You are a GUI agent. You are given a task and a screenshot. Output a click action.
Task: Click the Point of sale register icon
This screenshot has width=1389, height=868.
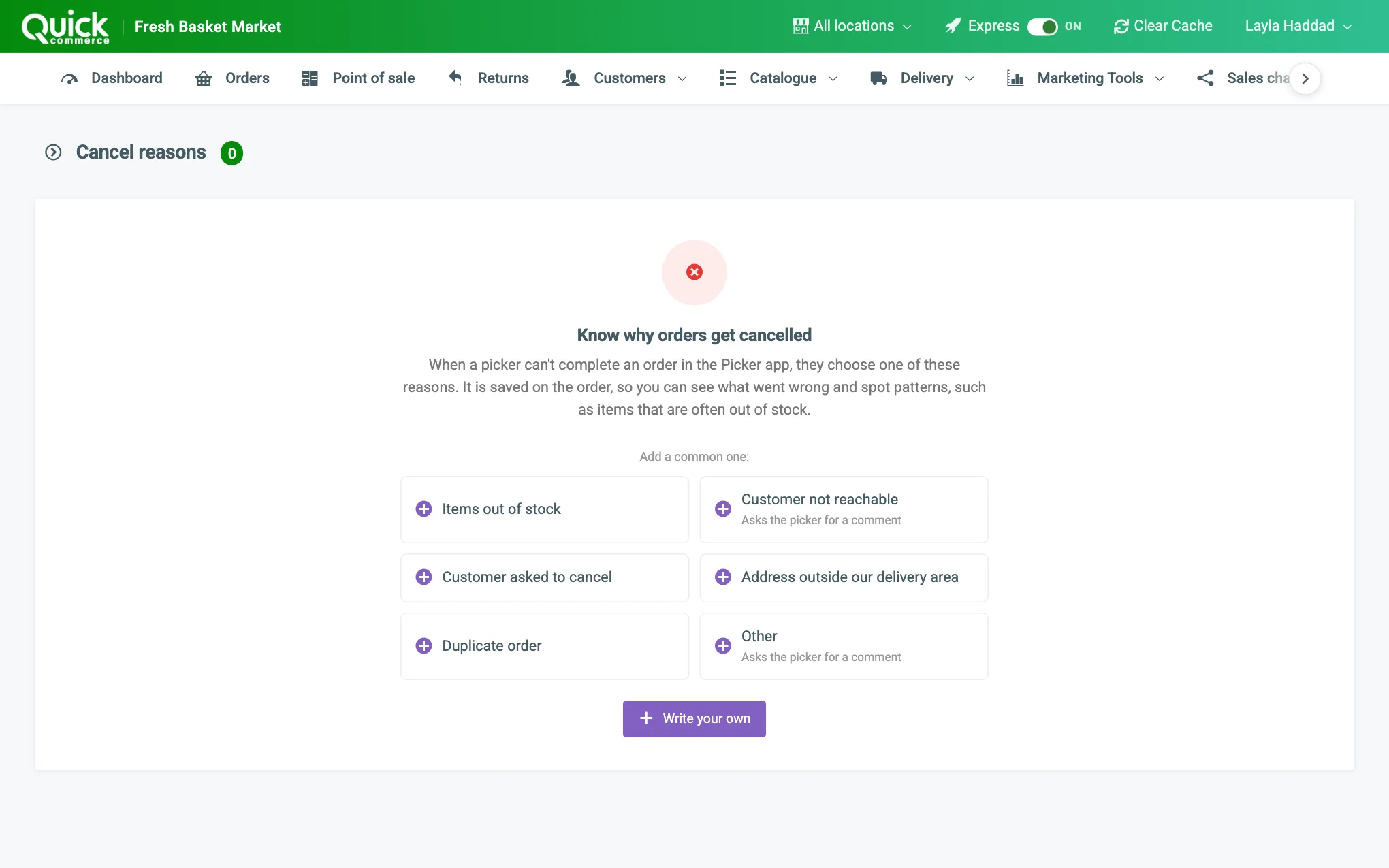[x=310, y=78]
